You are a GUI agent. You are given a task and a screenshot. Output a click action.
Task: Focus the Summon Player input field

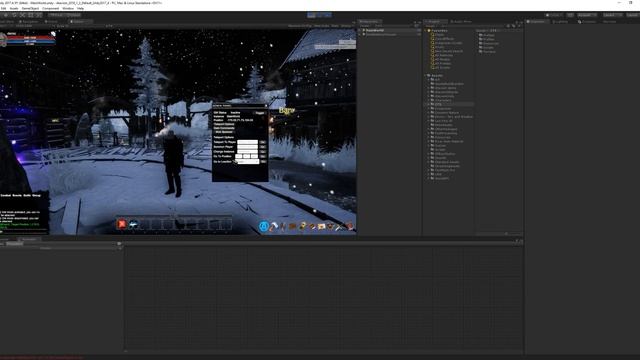pyautogui.click(x=247, y=147)
